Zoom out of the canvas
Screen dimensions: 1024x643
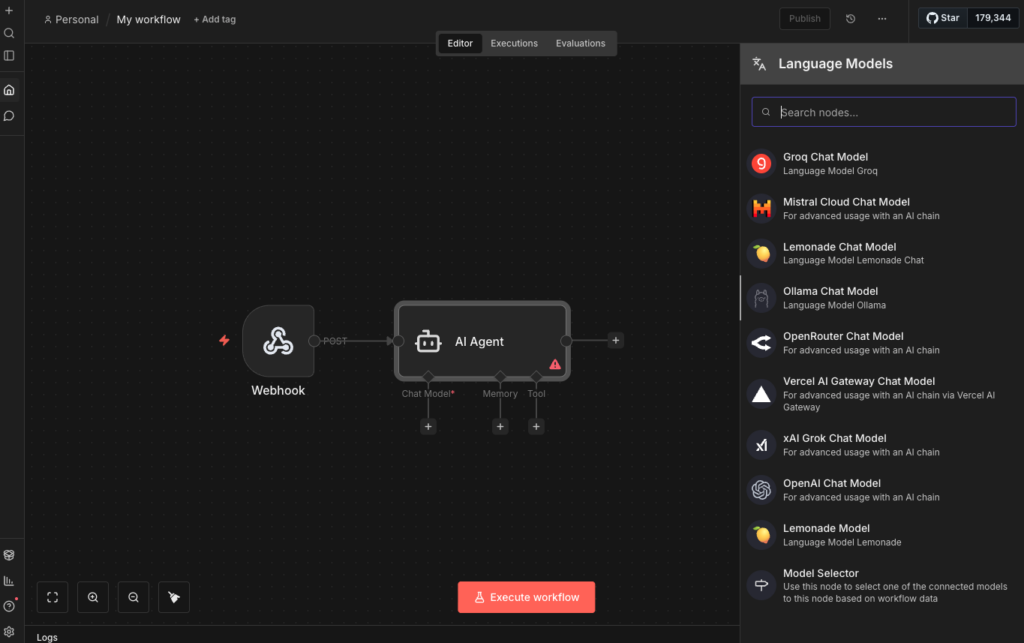click(133, 597)
